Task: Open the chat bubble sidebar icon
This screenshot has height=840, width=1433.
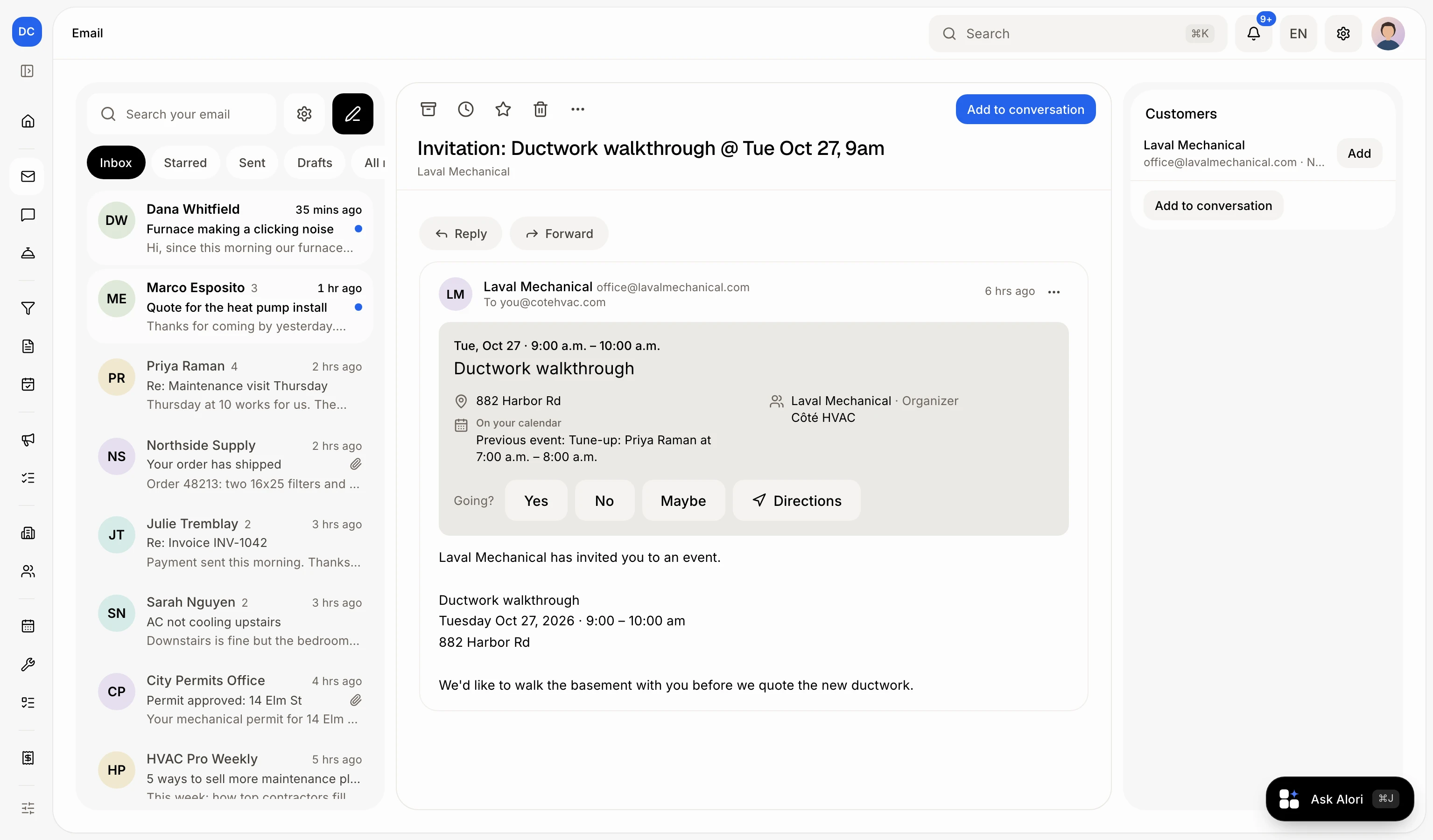Action: (27, 215)
